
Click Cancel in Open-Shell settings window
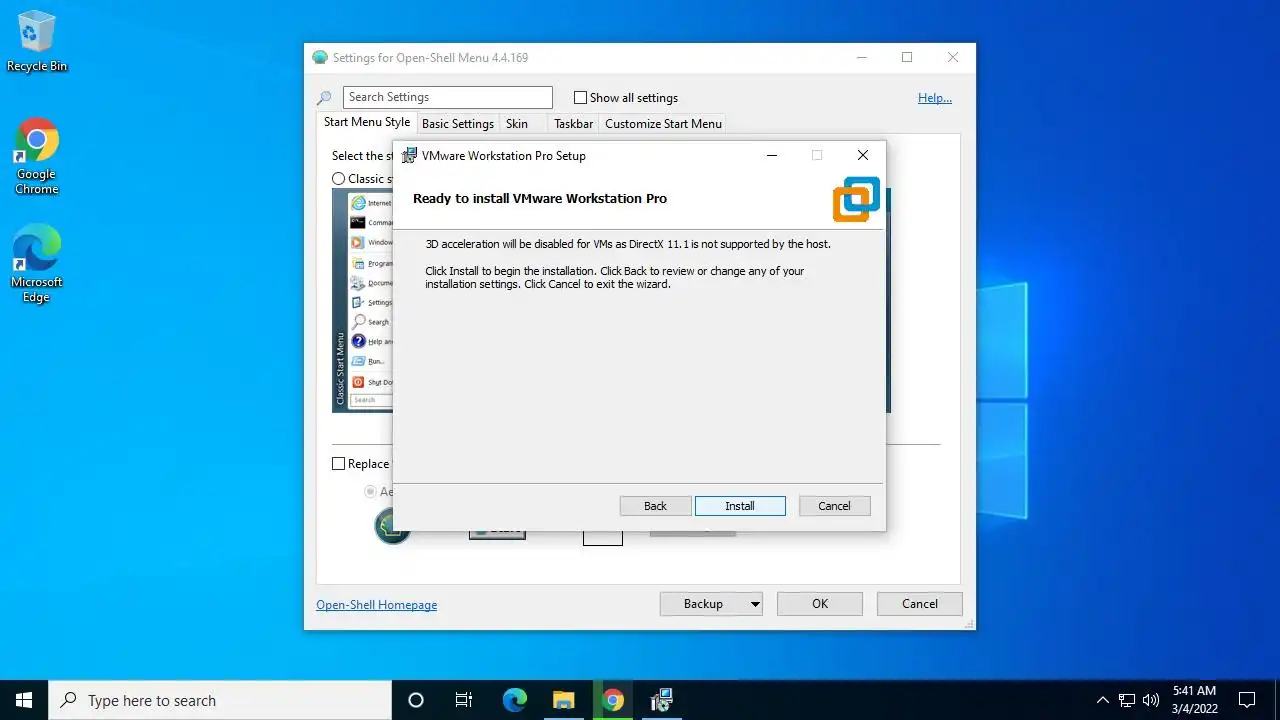coord(920,604)
